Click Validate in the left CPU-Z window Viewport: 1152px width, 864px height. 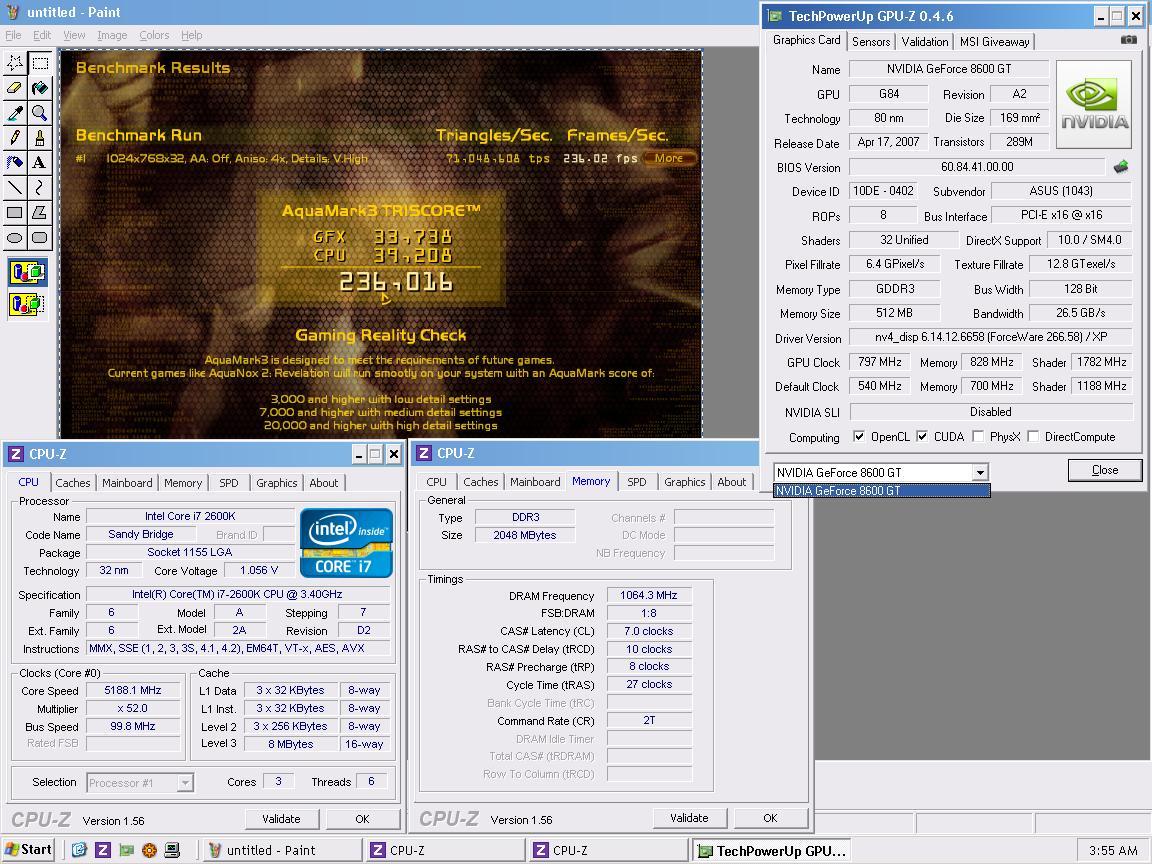tap(281, 818)
